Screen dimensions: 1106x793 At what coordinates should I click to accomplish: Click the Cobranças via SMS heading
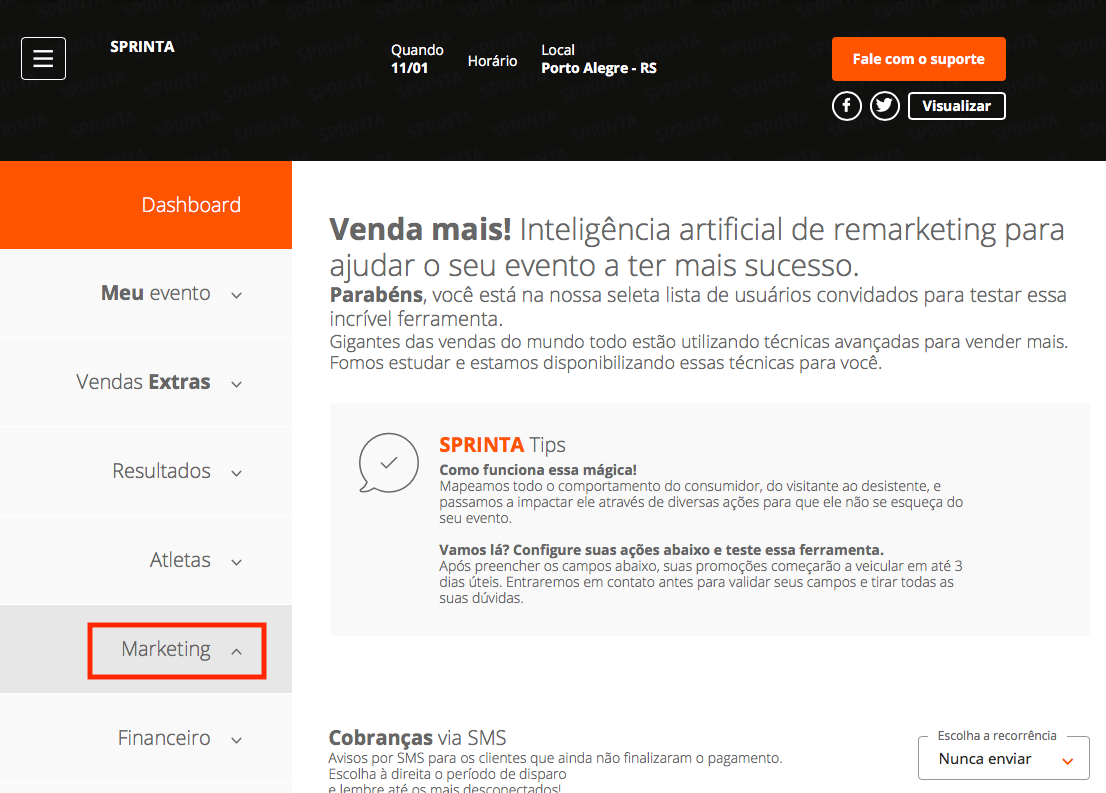(418, 738)
